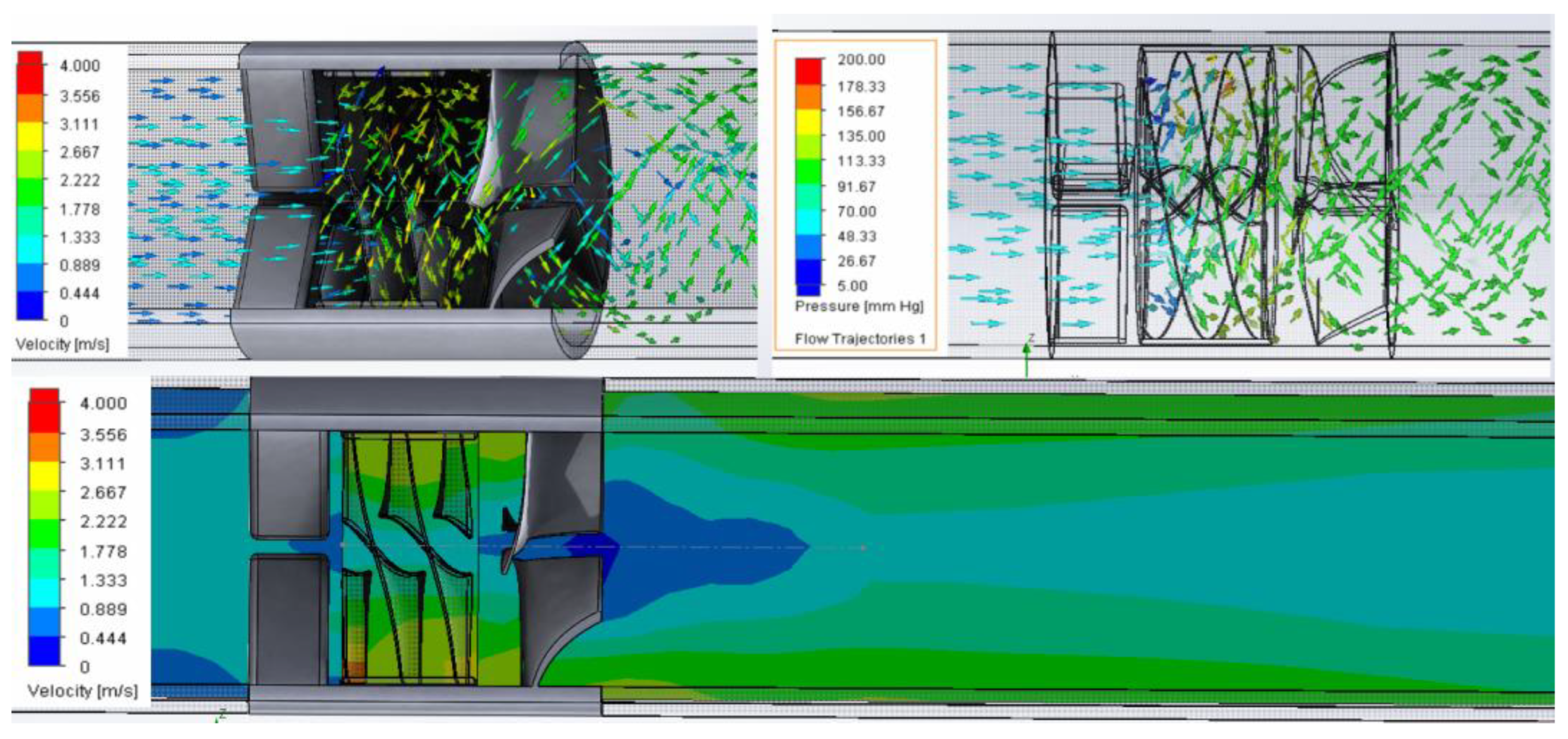This screenshot has height=739, width=1568.
Task: Click the yellow band of the pressure color bar
Action: [x=808, y=122]
